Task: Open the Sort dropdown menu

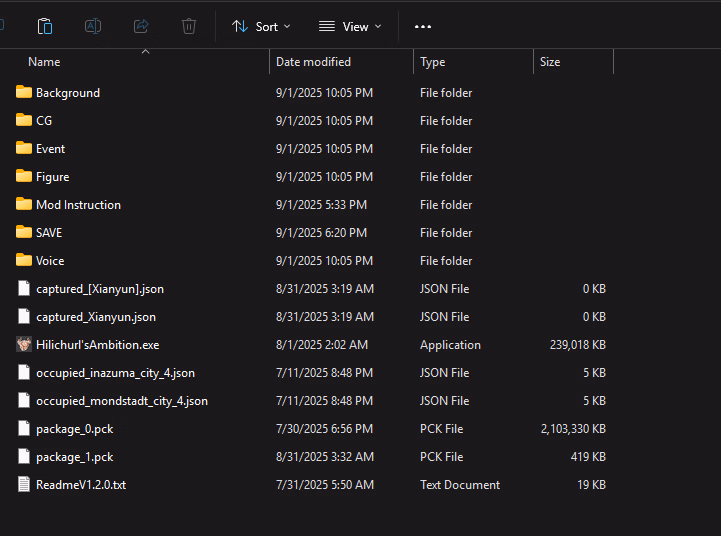Action: point(261,26)
